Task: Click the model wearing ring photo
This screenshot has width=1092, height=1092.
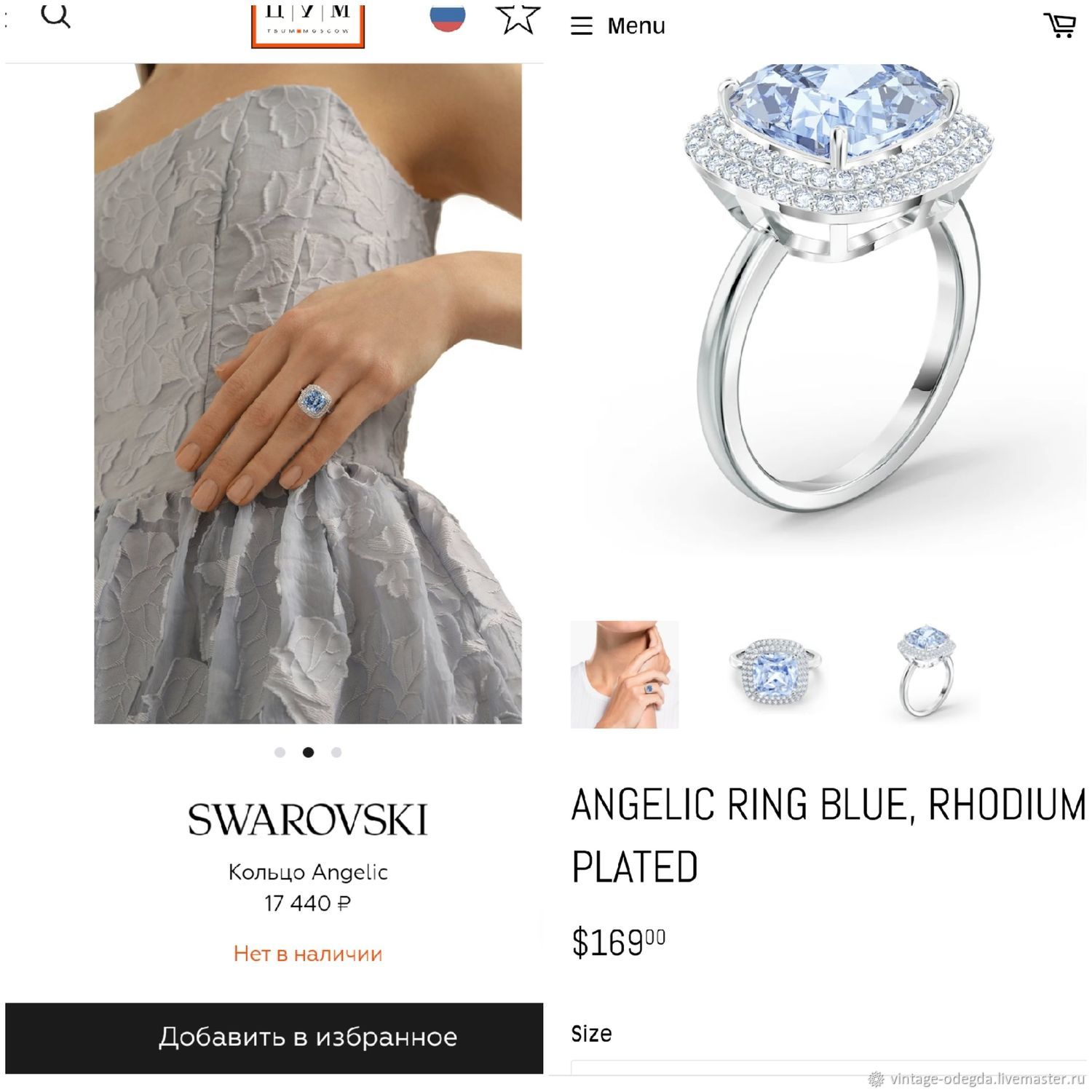Action: tap(308, 393)
